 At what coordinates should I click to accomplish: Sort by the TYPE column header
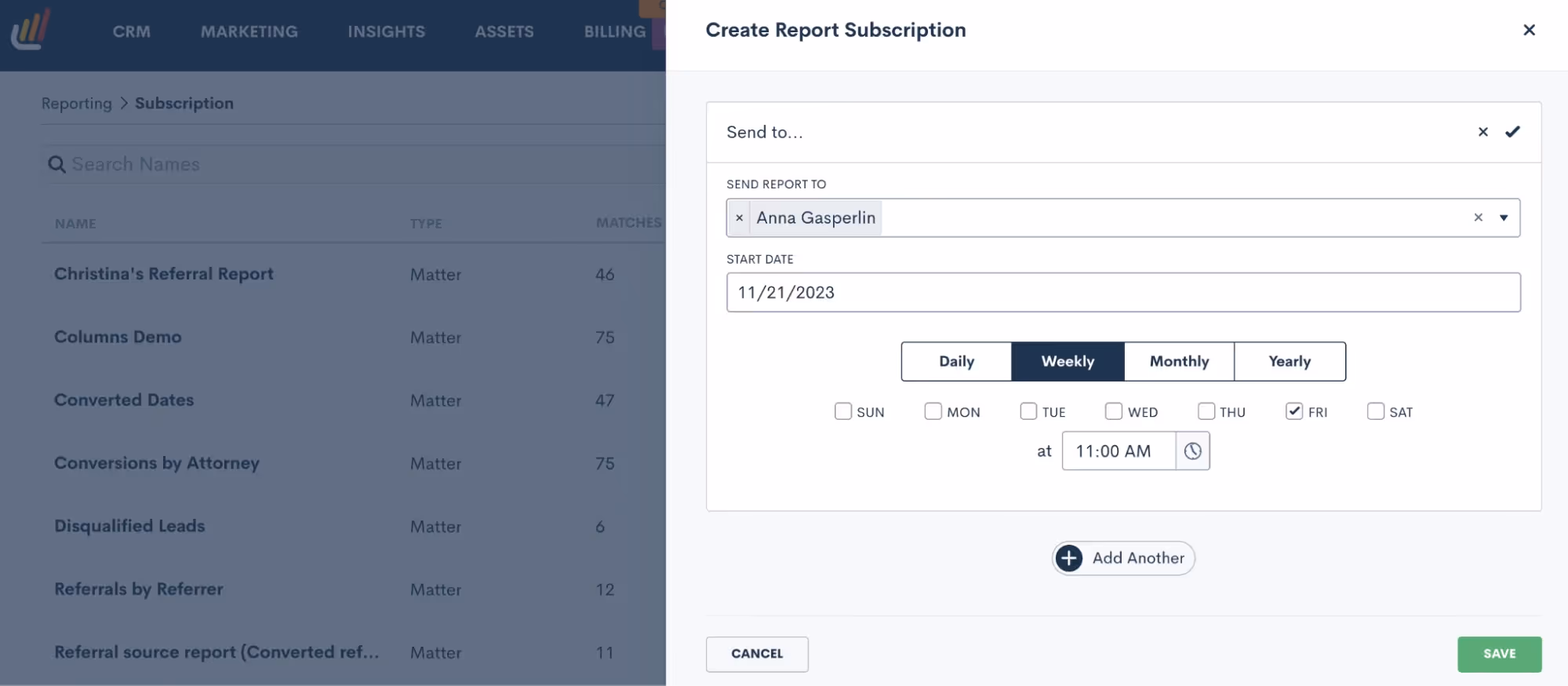426,224
